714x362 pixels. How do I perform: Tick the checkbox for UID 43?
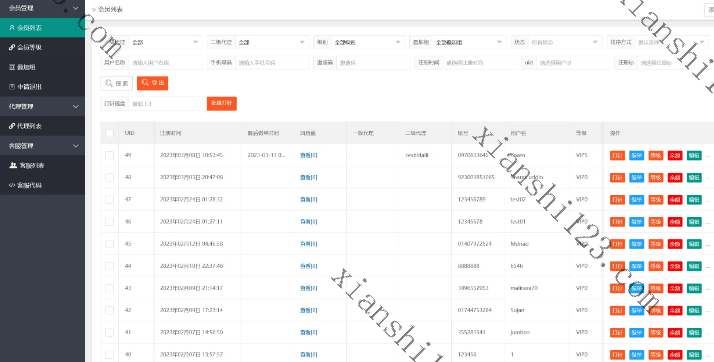click(109, 288)
